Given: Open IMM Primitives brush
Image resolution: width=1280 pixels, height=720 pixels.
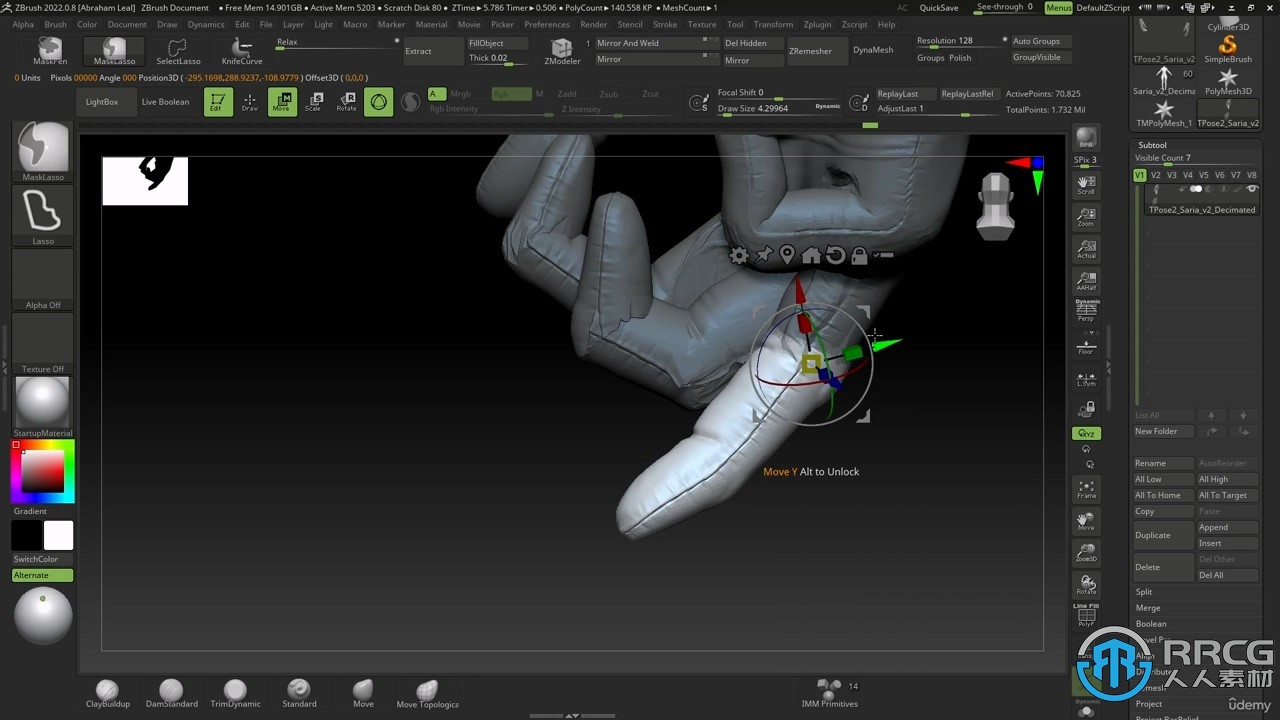Looking at the screenshot, I should (829, 693).
